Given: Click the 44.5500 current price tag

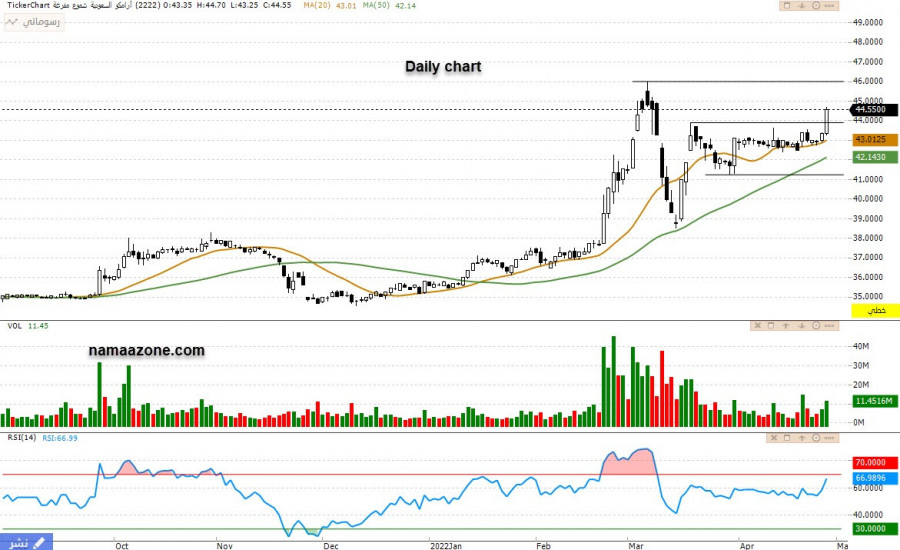Looking at the screenshot, I should pyautogui.click(x=873, y=109).
